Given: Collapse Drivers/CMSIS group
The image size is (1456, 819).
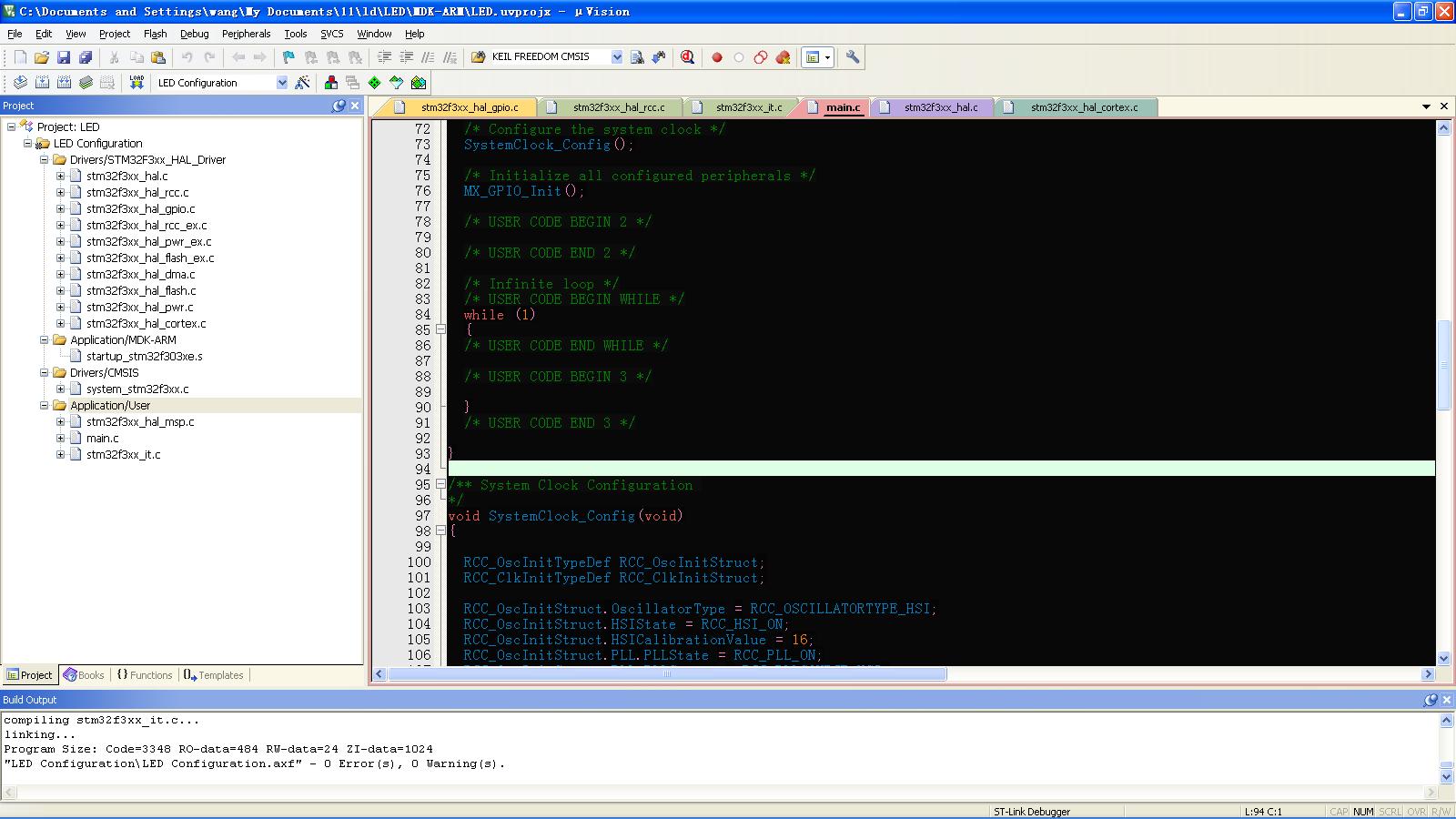Looking at the screenshot, I should tap(44, 372).
